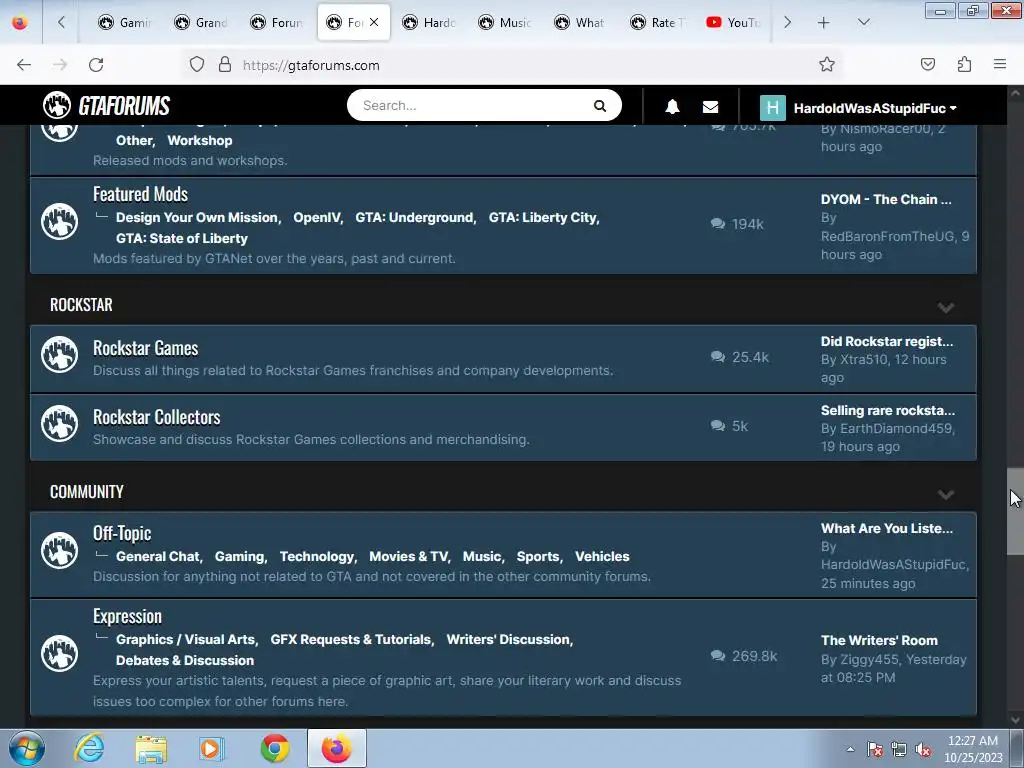The height and width of the screenshot is (768, 1024).
Task: Show hidden system tray icons
Action: 850,750
